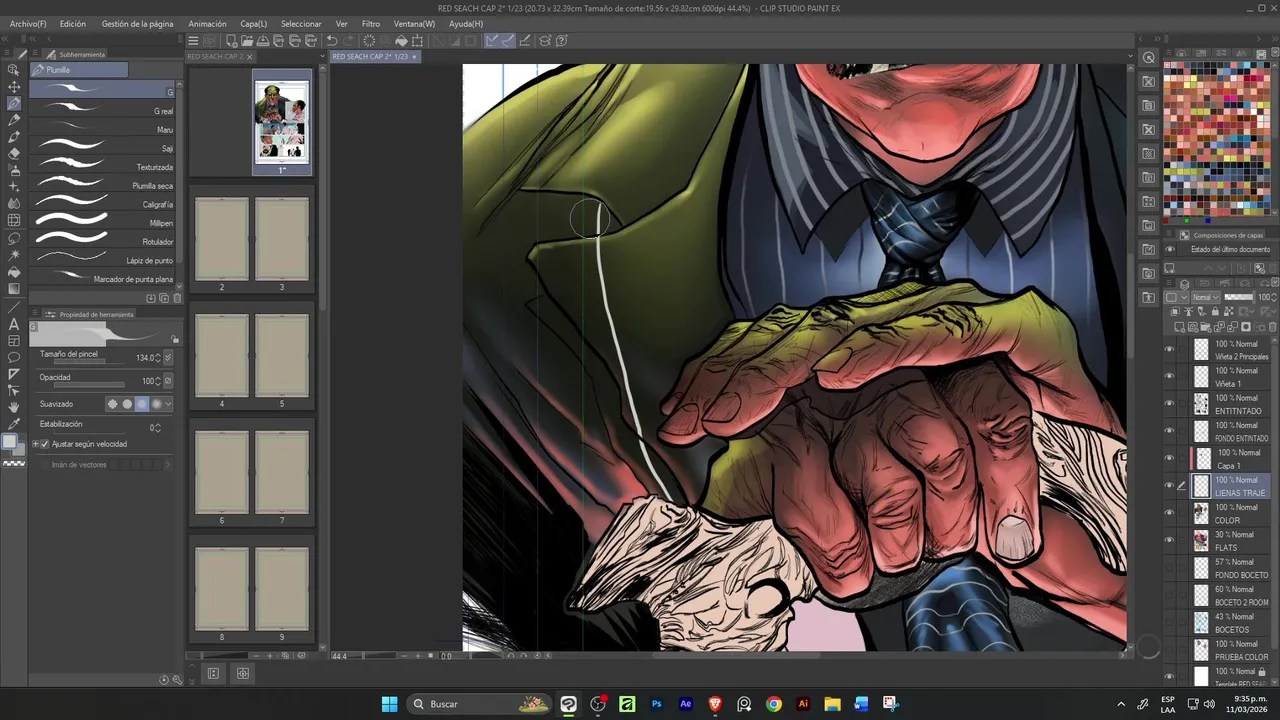Toggle visibility of FLATS layer

[1169, 540]
